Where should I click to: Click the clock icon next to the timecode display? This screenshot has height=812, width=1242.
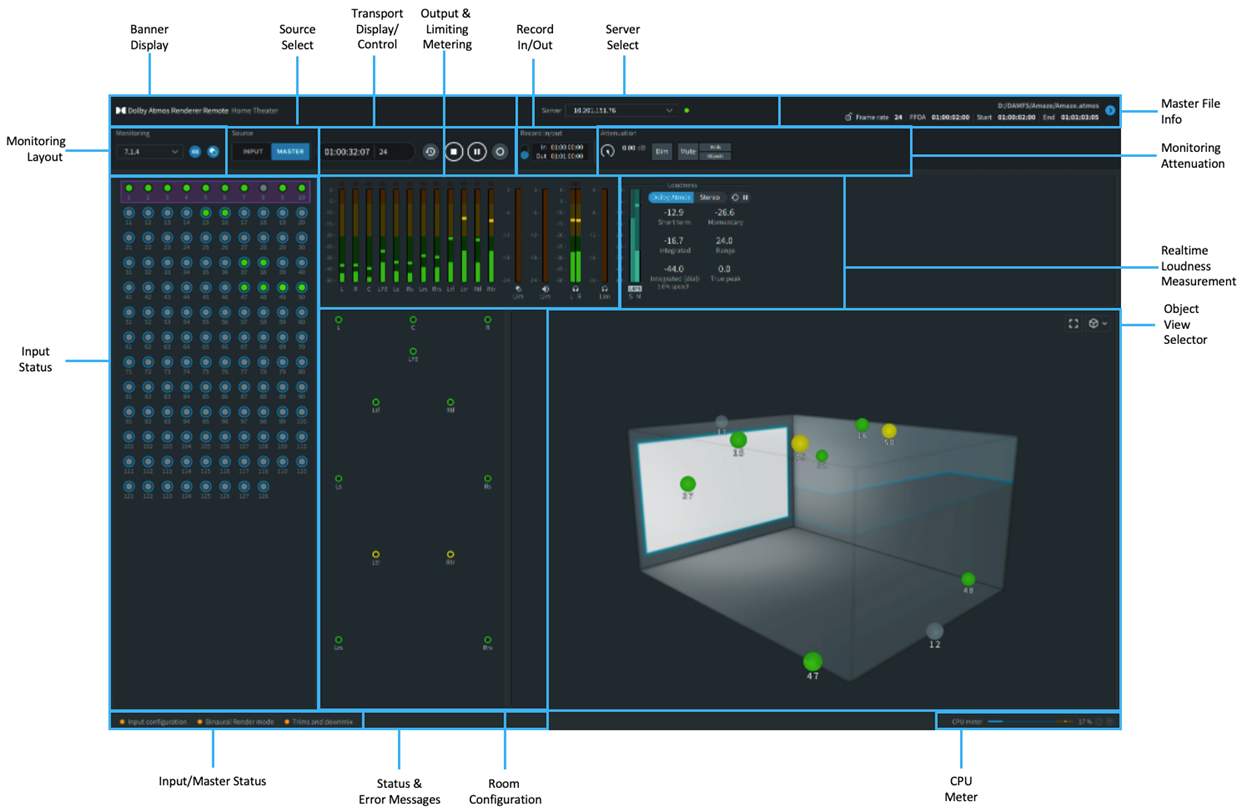[x=430, y=151]
